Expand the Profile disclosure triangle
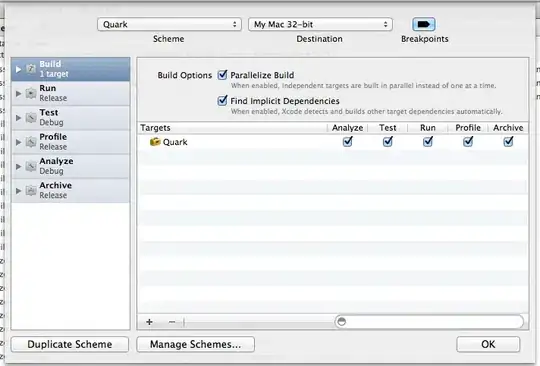Screen dimensions: 540x366 coord(18,142)
